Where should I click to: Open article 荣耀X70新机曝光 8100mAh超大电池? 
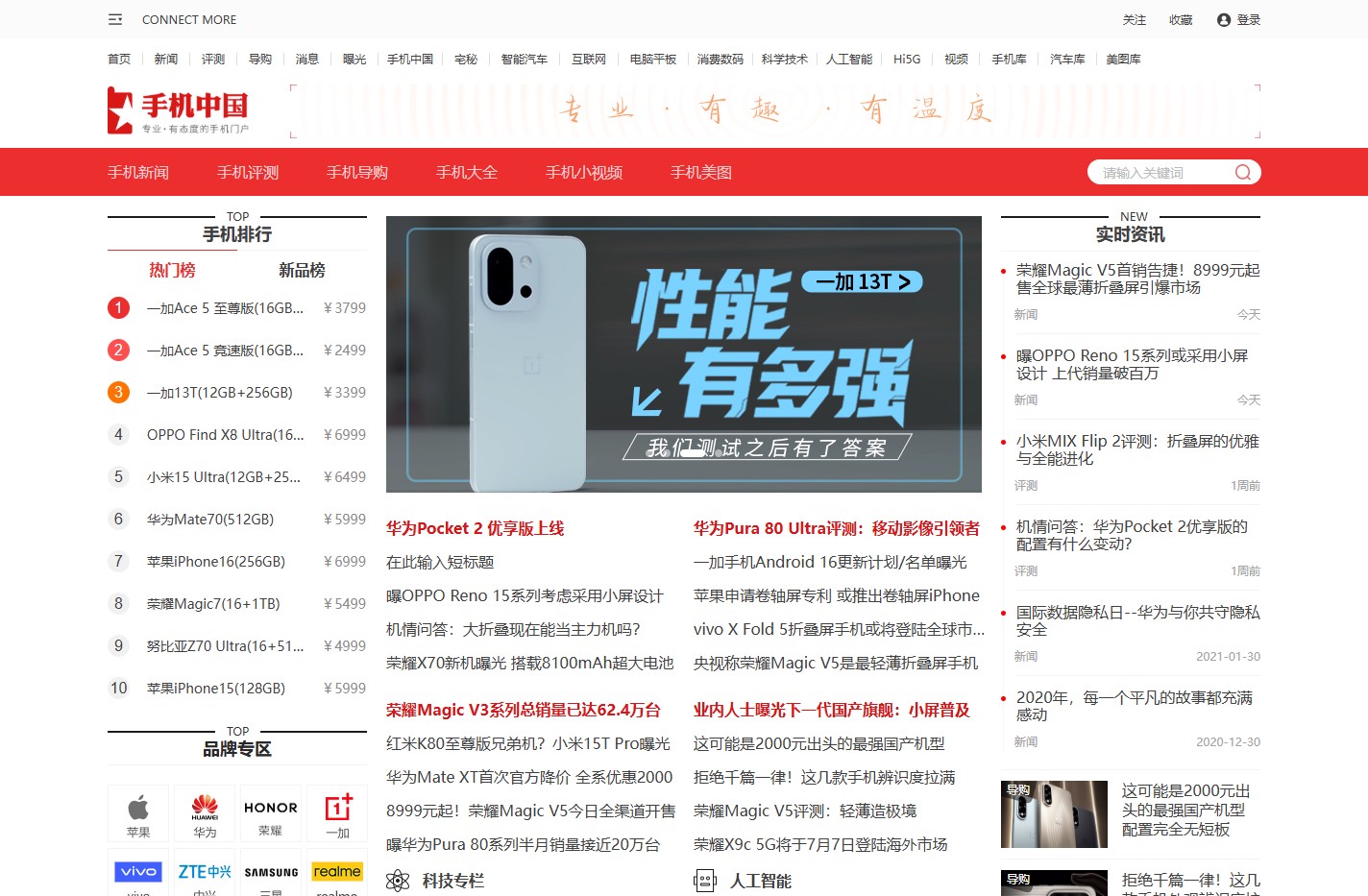point(530,663)
